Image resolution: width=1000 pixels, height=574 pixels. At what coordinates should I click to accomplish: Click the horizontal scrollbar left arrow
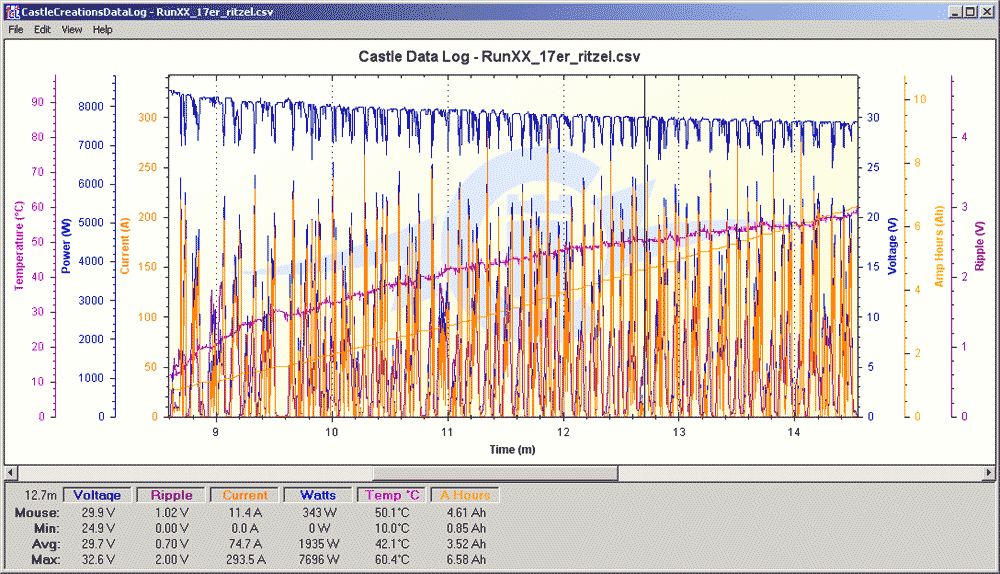pos(11,473)
